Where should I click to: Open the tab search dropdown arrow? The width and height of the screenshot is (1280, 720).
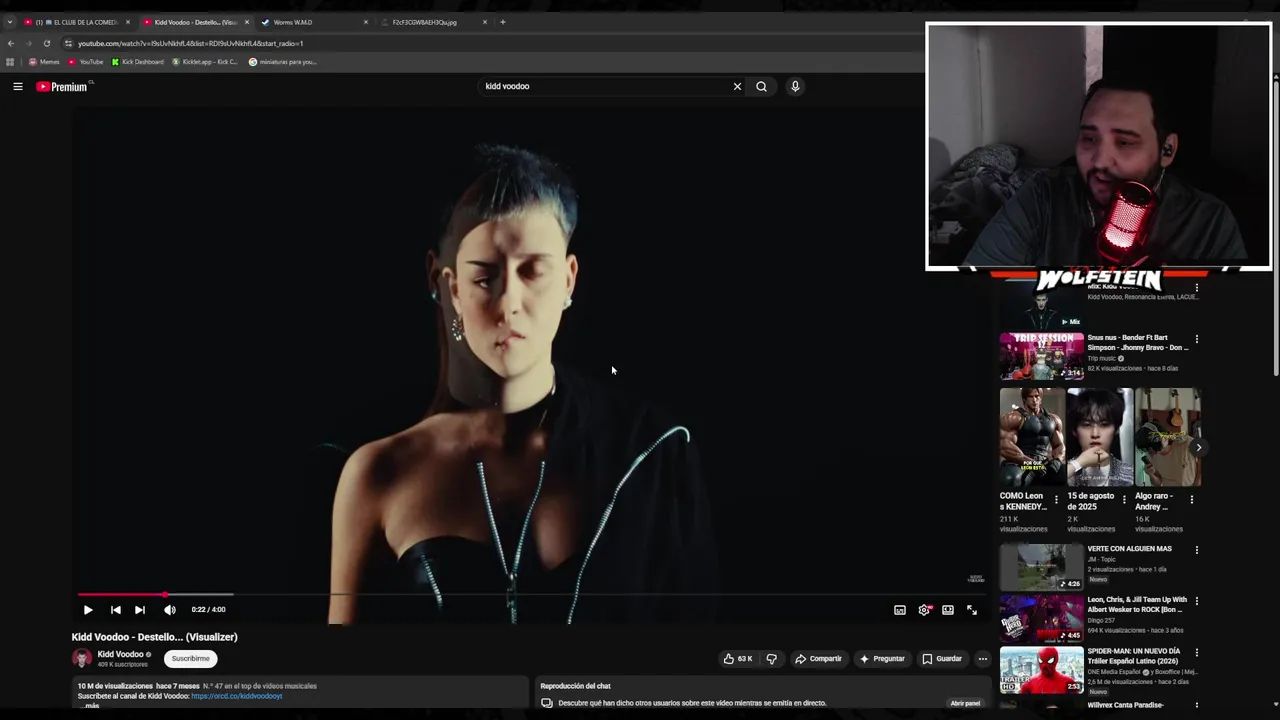10,22
